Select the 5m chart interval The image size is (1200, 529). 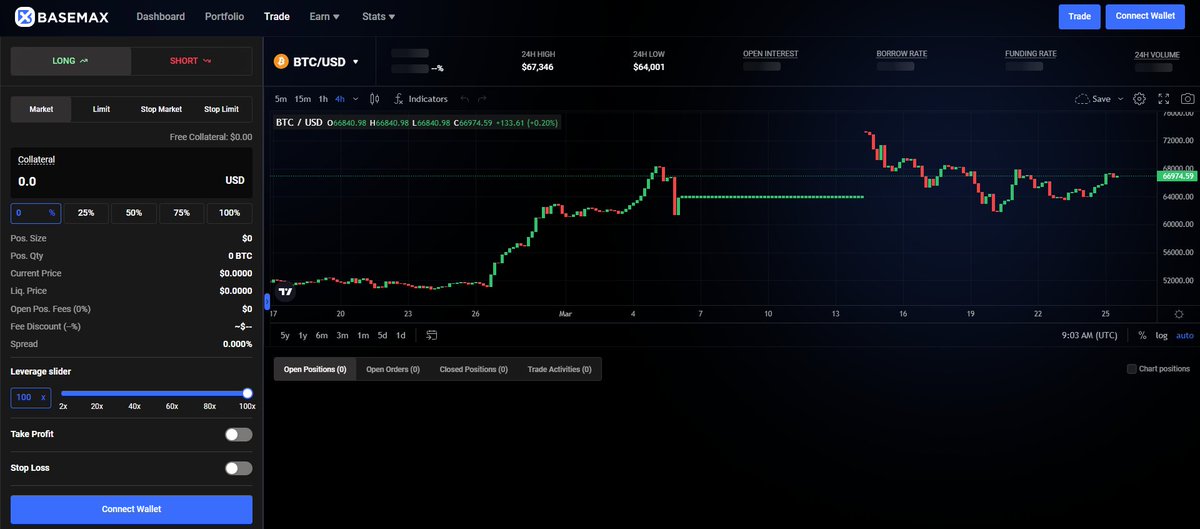(x=281, y=99)
